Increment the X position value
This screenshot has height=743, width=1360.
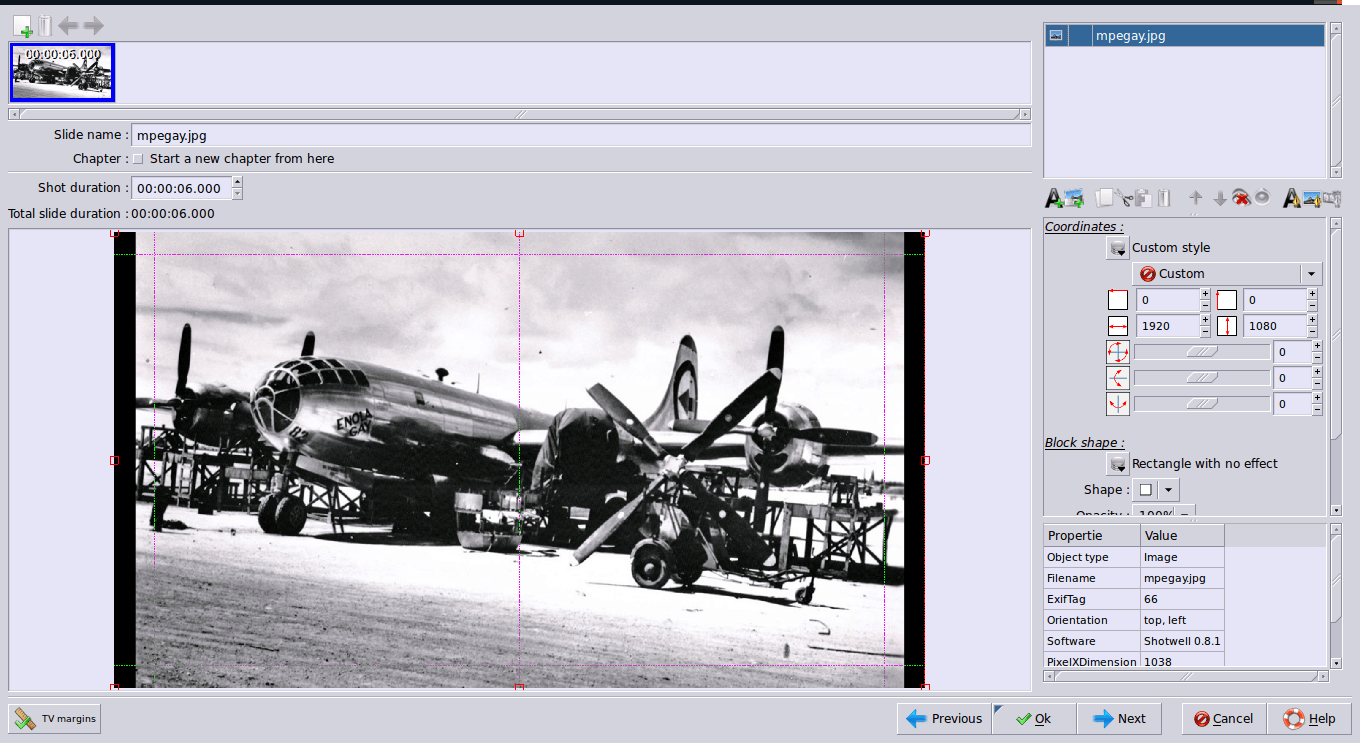(1205, 294)
